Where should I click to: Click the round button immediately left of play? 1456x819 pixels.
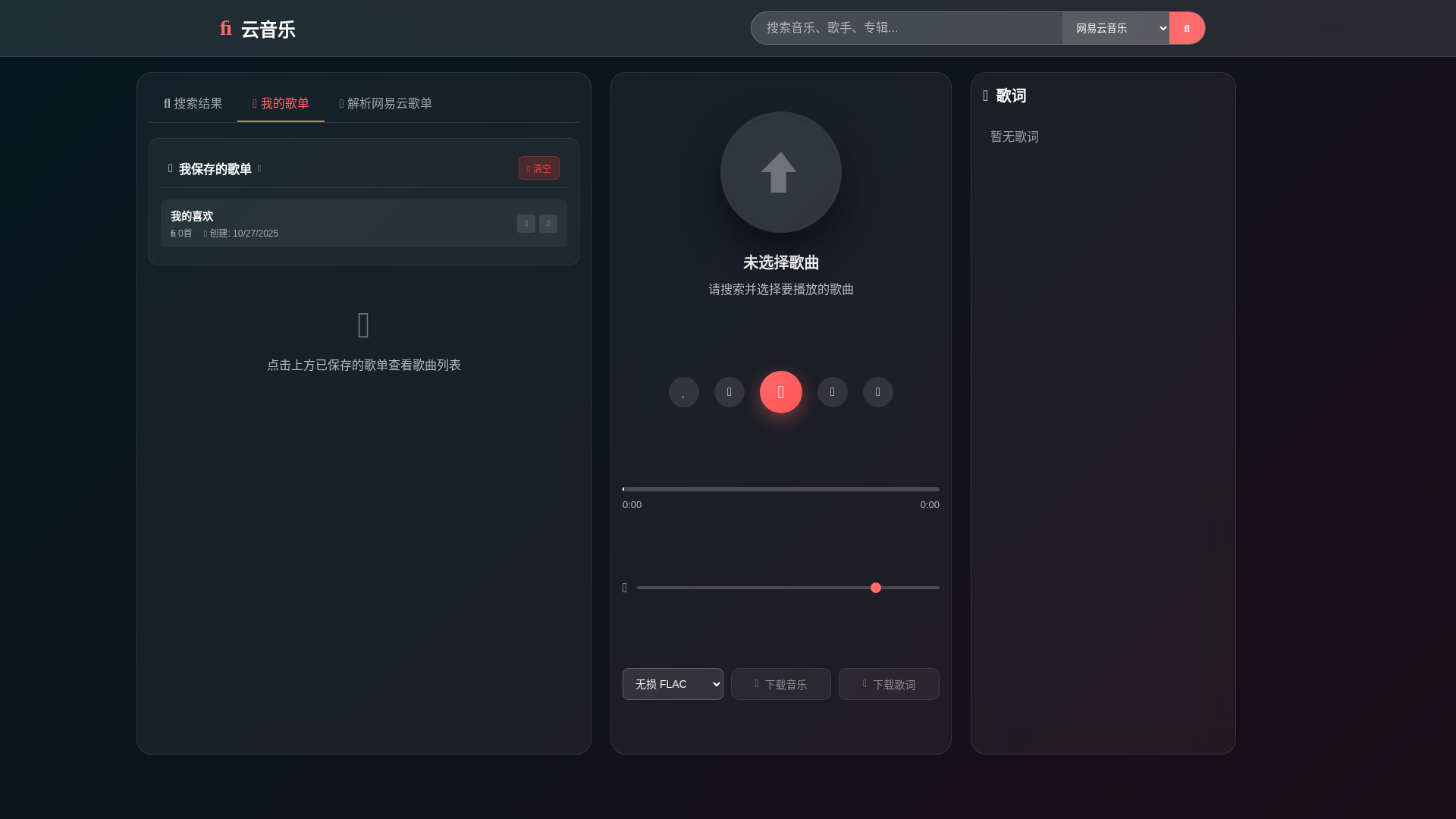pos(729,392)
